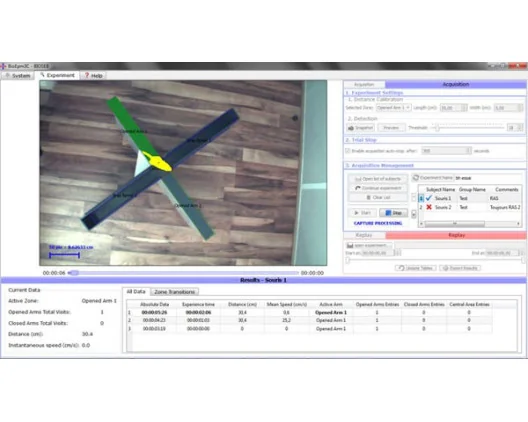Take a Snapshot for detection
Viewport: 528px width, 422px height.
coord(360,128)
